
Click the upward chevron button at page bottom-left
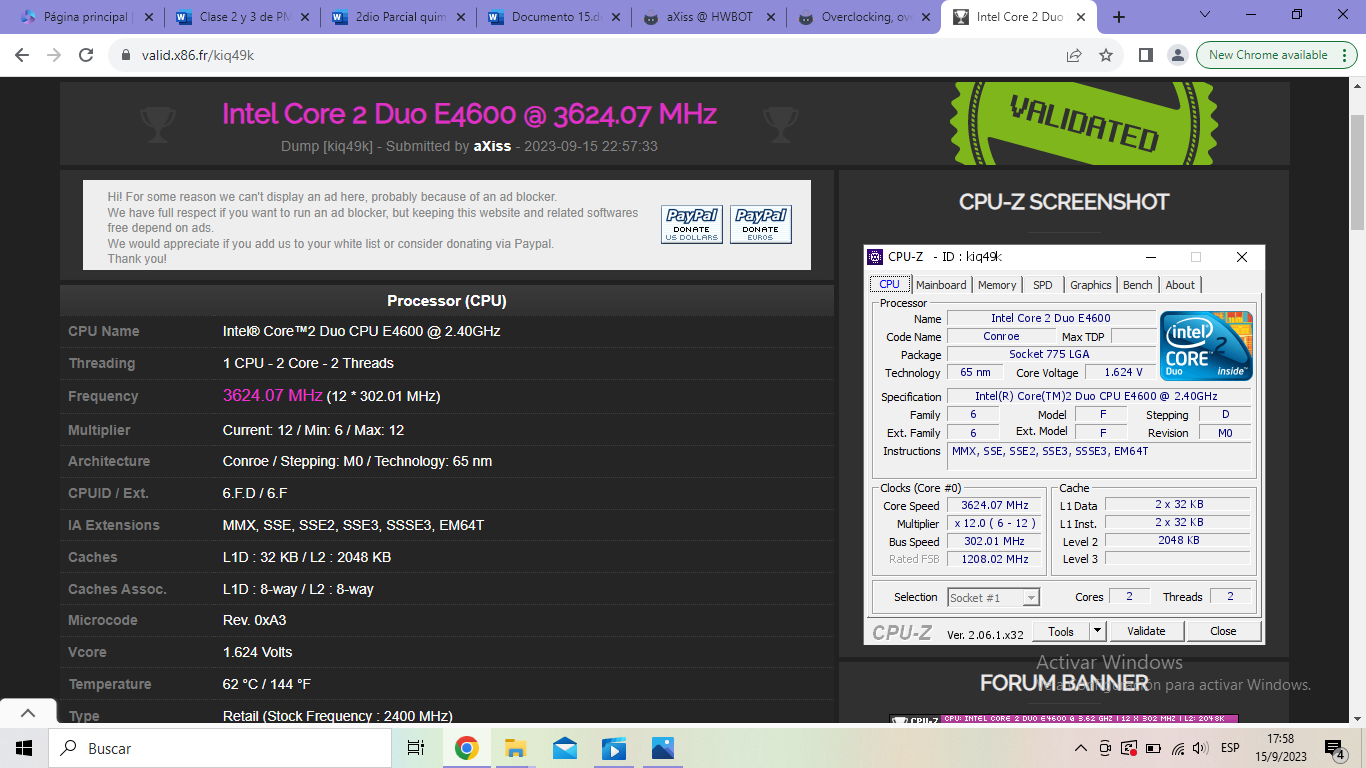click(x=28, y=713)
